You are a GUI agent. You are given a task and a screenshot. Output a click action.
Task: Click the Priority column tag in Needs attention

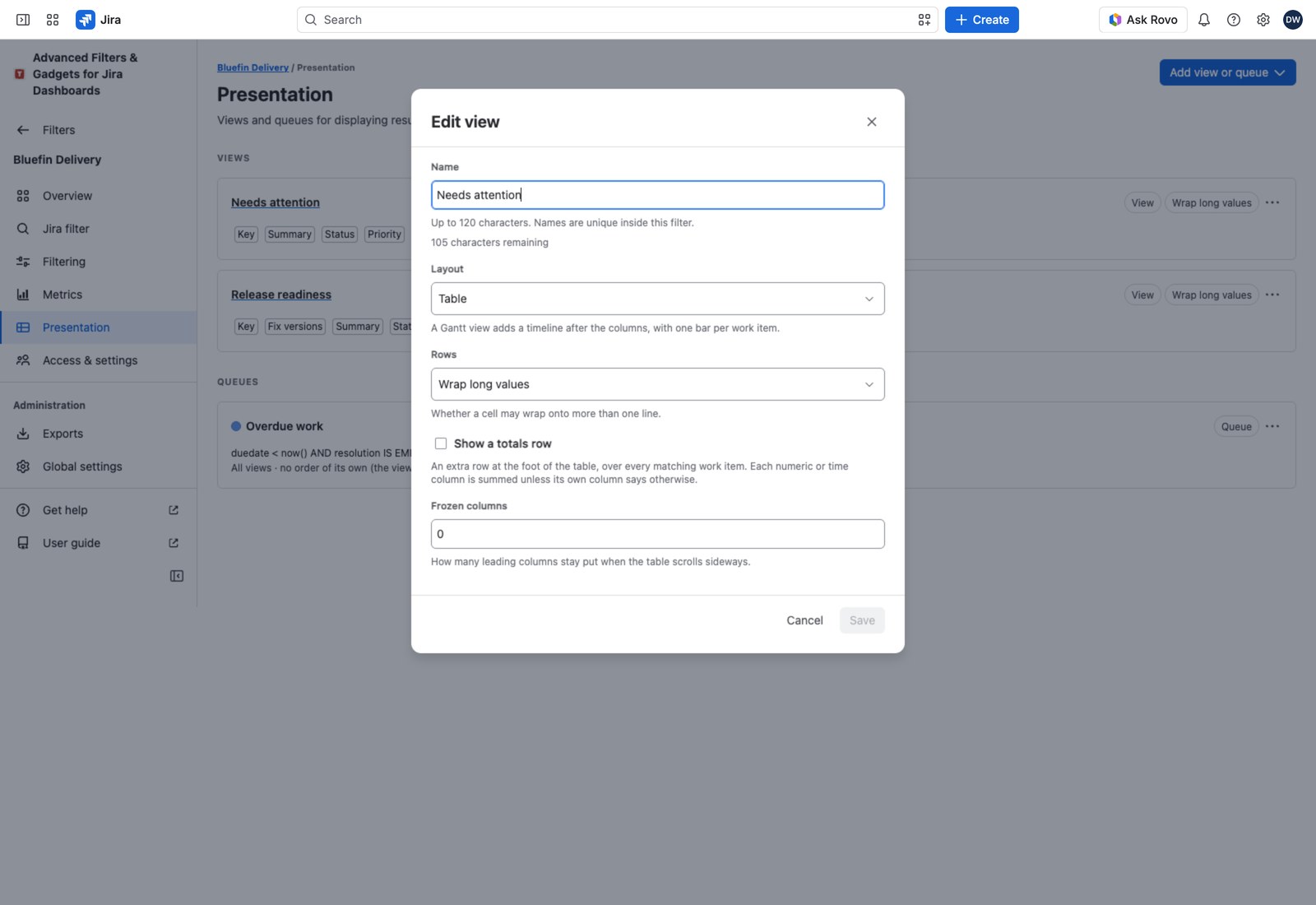pos(384,234)
